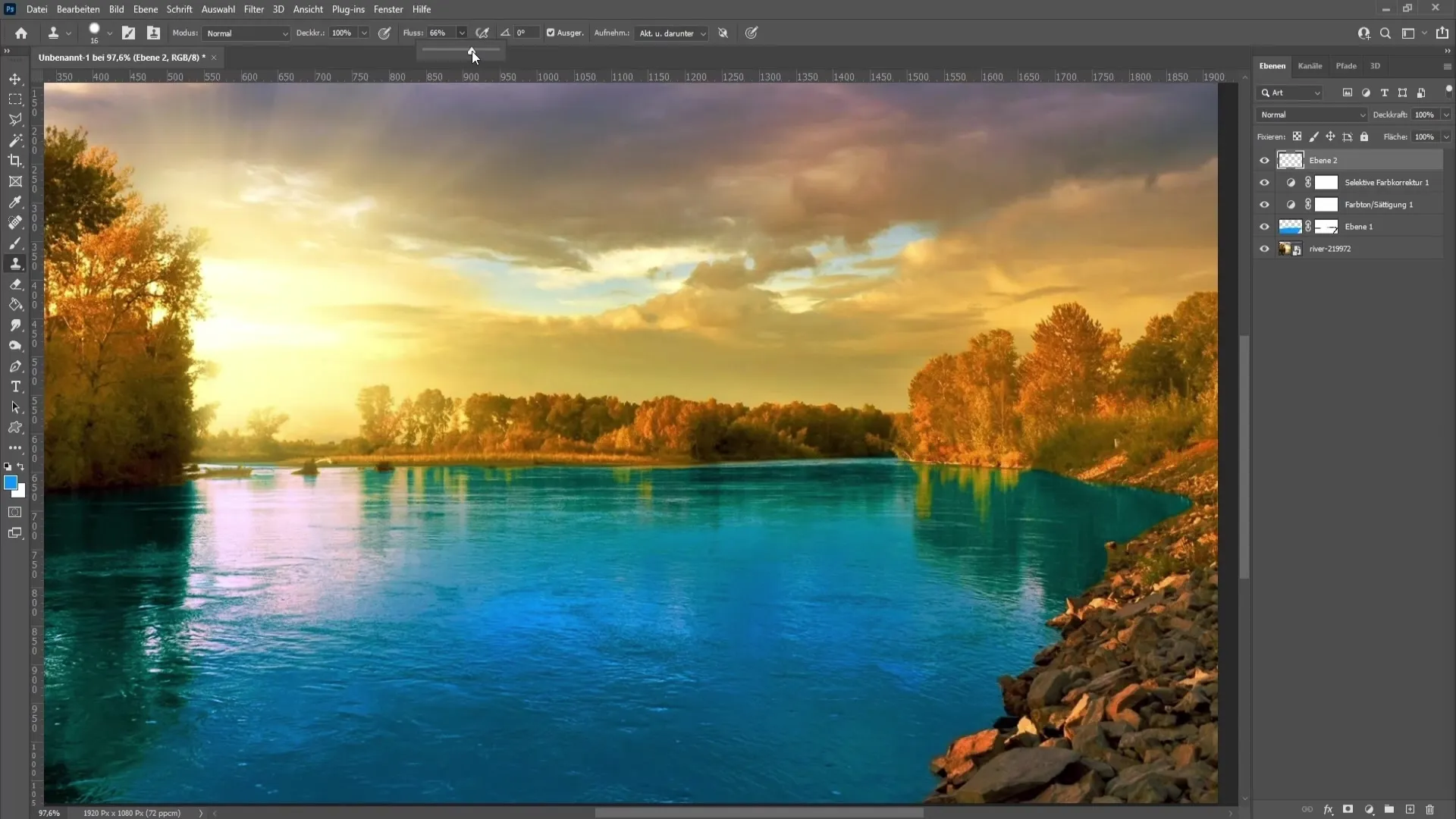Viewport: 1456px width, 819px height.
Task: Select the Eyedropper tool
Action: [16, 201]
